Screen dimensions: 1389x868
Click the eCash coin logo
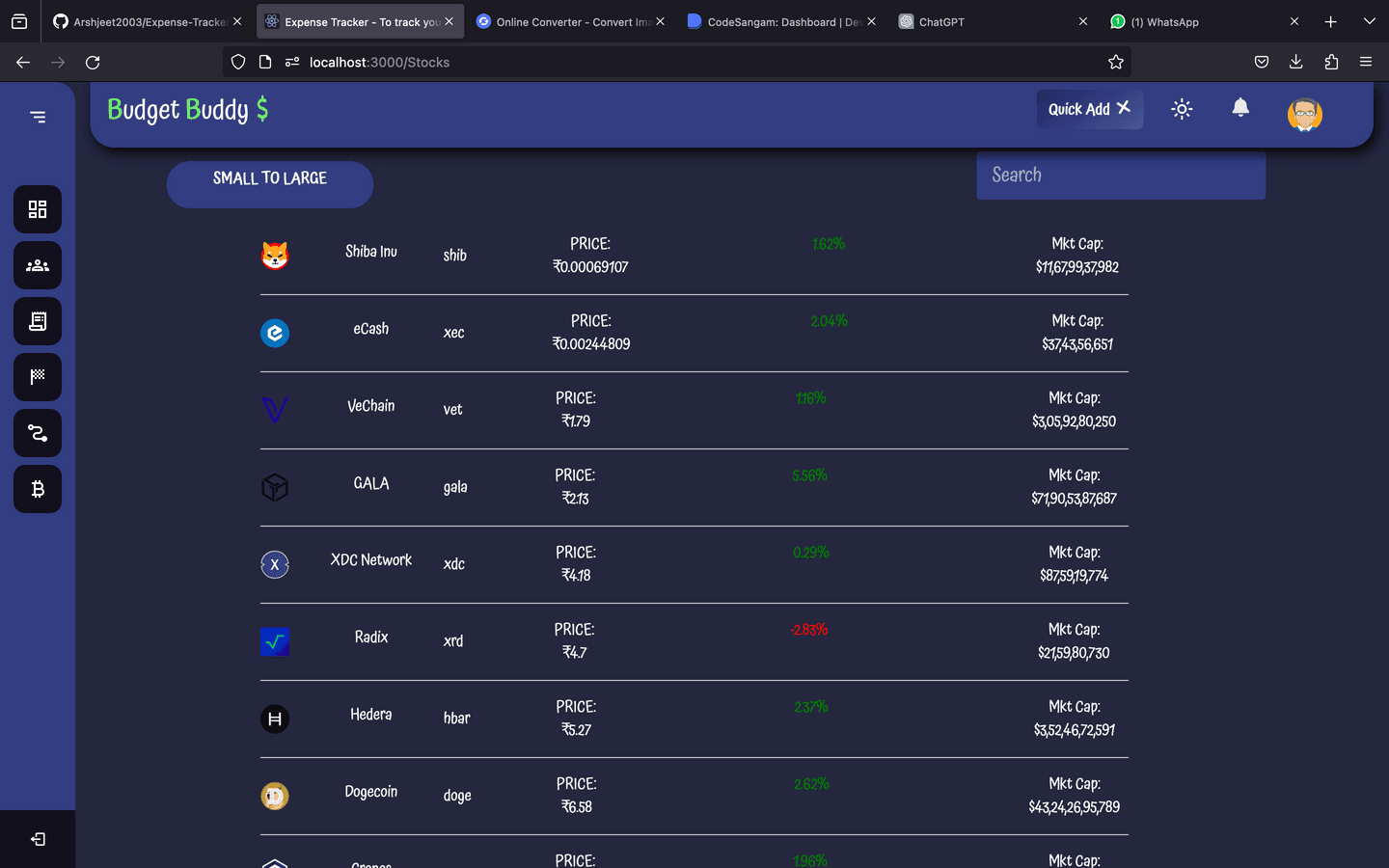pyautogui.click(x=275, y=333)
